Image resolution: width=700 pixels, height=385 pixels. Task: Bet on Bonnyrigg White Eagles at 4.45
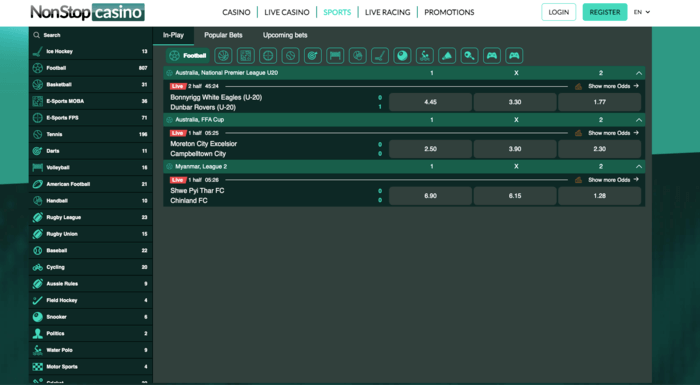430,102
